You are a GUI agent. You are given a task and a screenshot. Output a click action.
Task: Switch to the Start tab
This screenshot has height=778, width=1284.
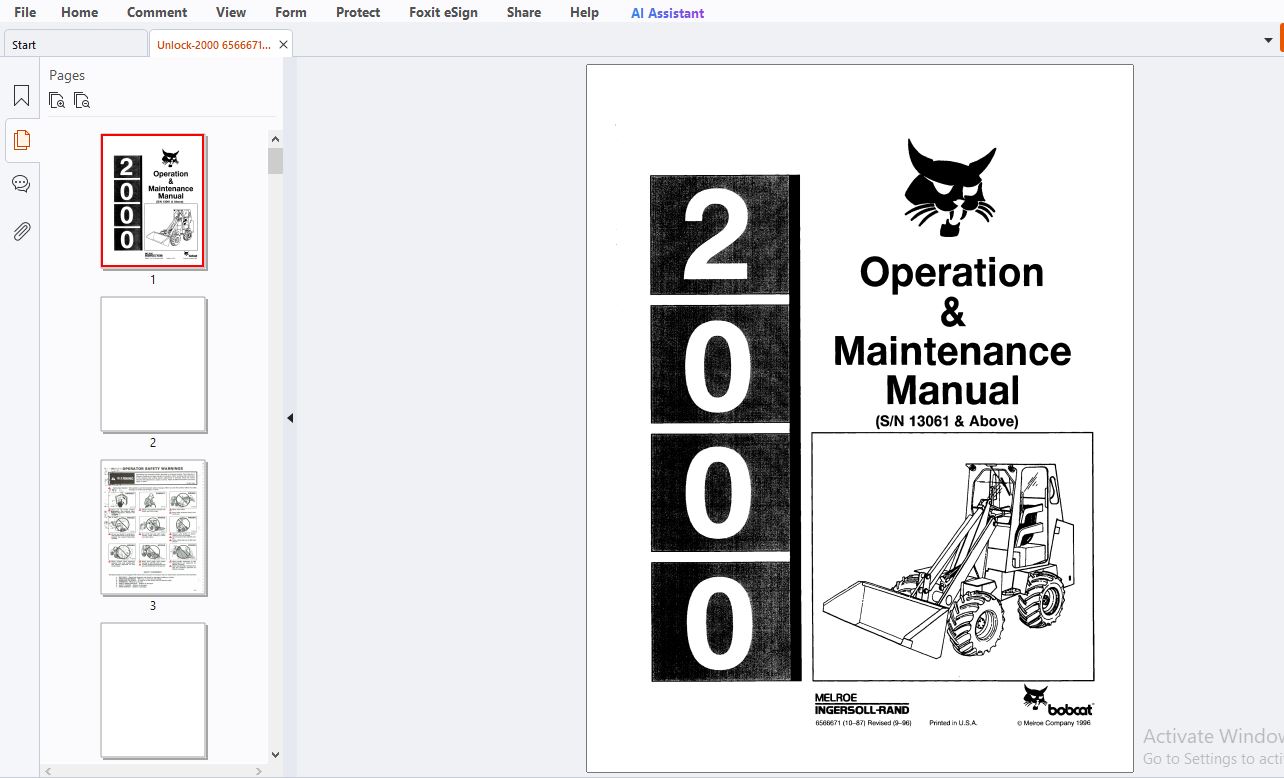pyautogui.click(x=75, y=44)
